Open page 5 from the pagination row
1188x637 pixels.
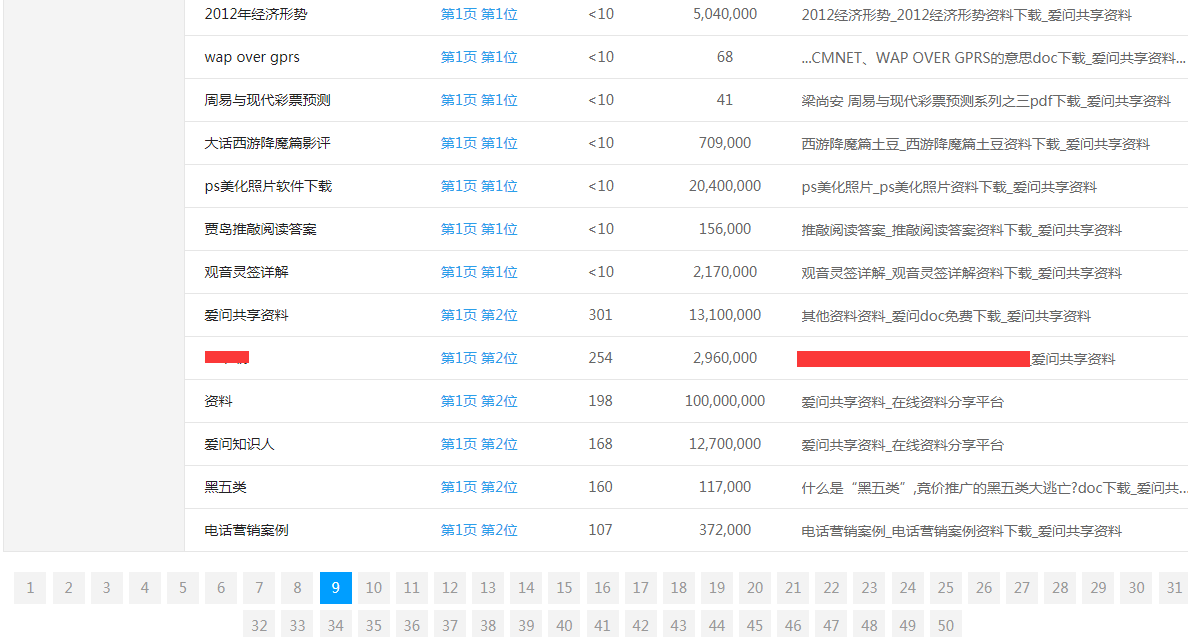click(182, 588)
